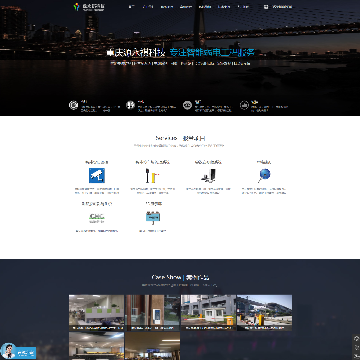360x360 pixels.
Task: Click the phone icon in the top navigation
Action: pos(266,7)
